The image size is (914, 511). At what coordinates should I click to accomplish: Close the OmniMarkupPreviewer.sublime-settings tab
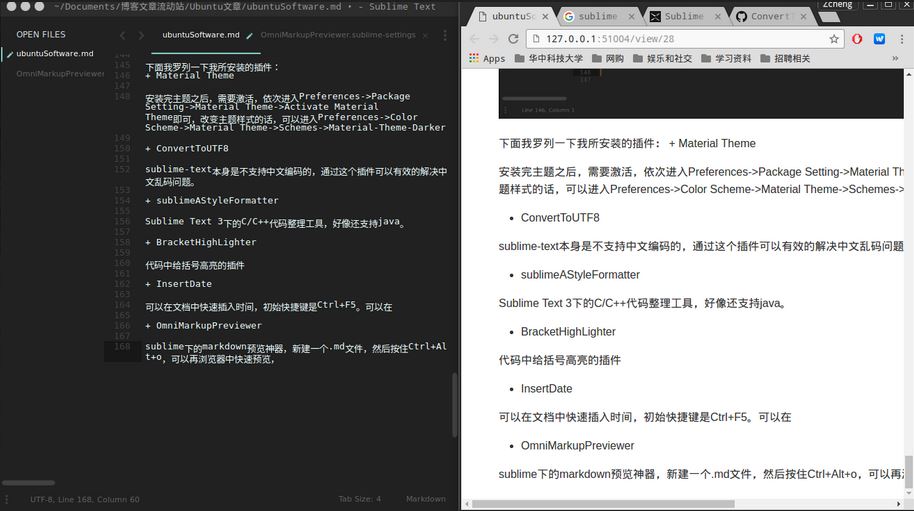tap(426, 35)
